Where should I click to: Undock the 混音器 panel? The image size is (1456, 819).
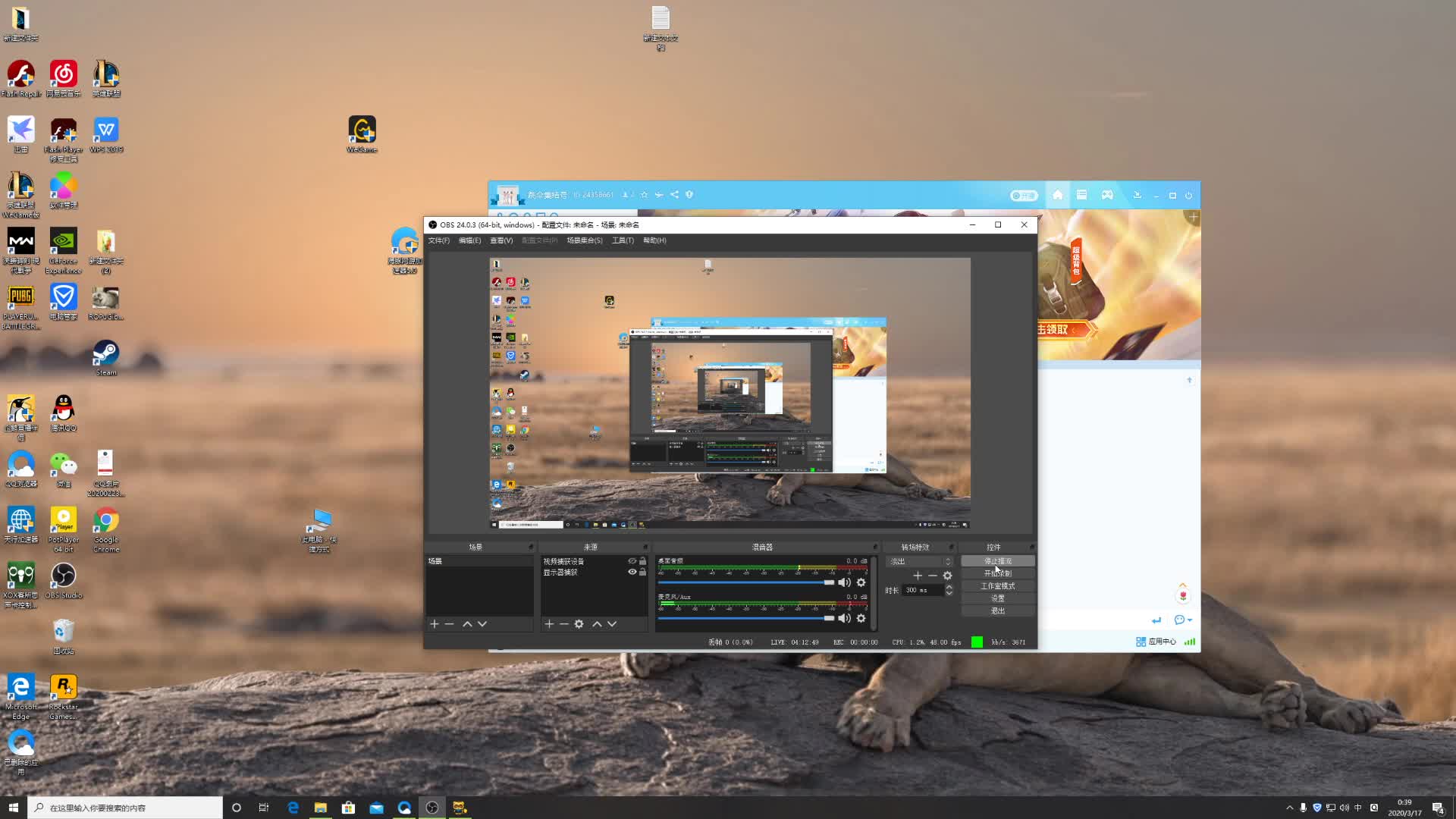874,547
